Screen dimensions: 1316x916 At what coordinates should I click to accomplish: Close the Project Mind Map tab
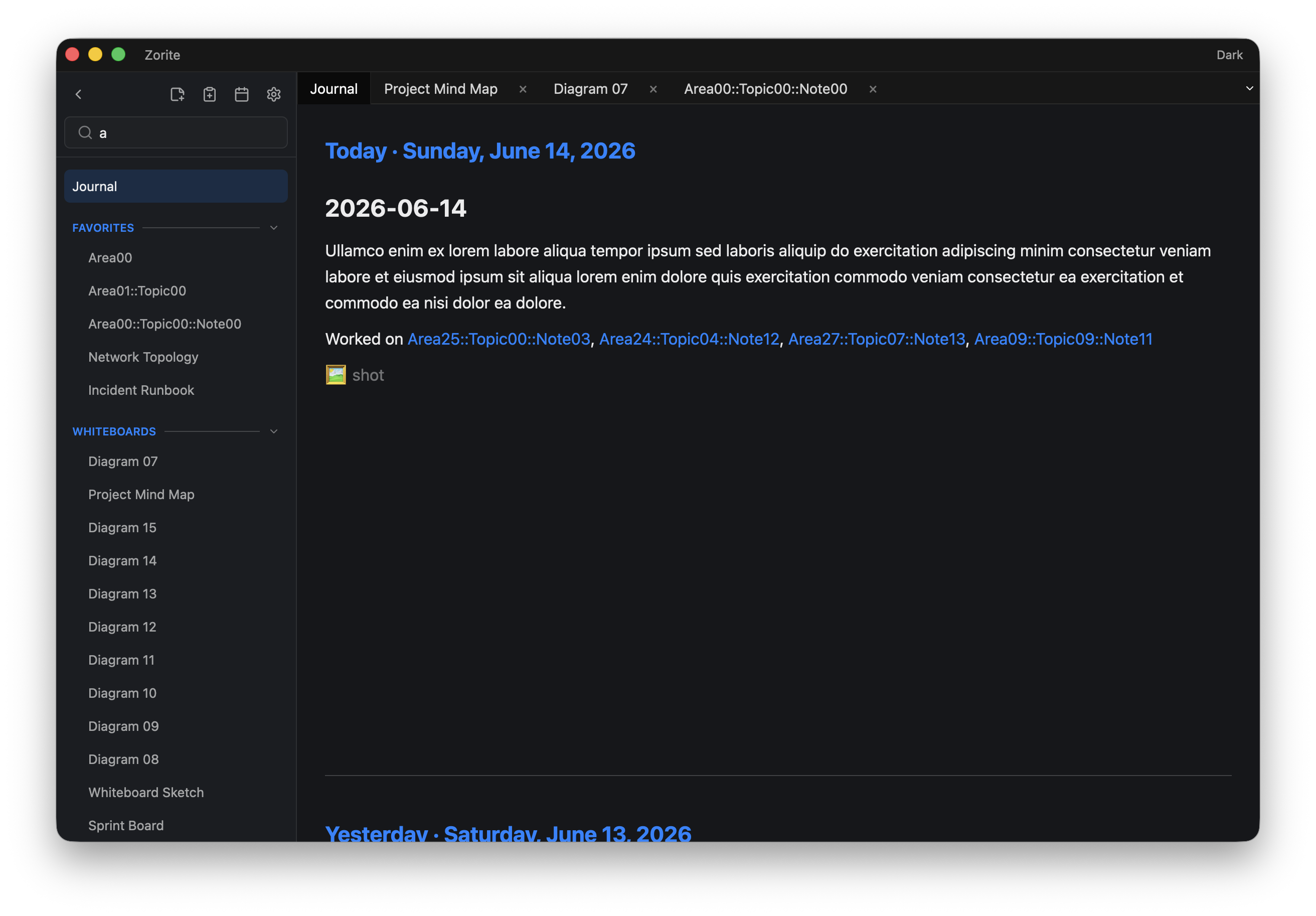pyautogui.click(x=523, y=89)
